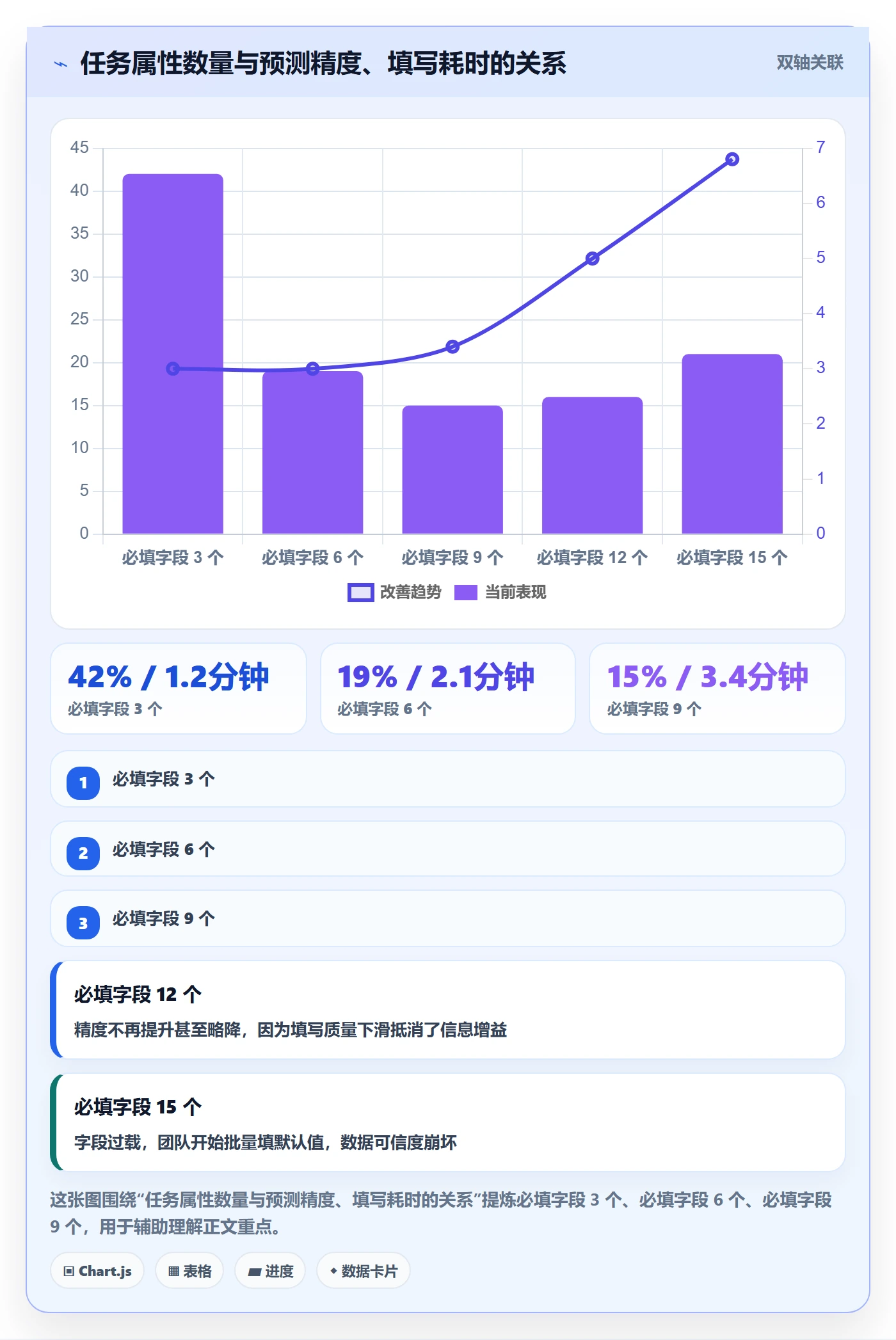Toggle the 改善趋势 legend swatch

360,593
